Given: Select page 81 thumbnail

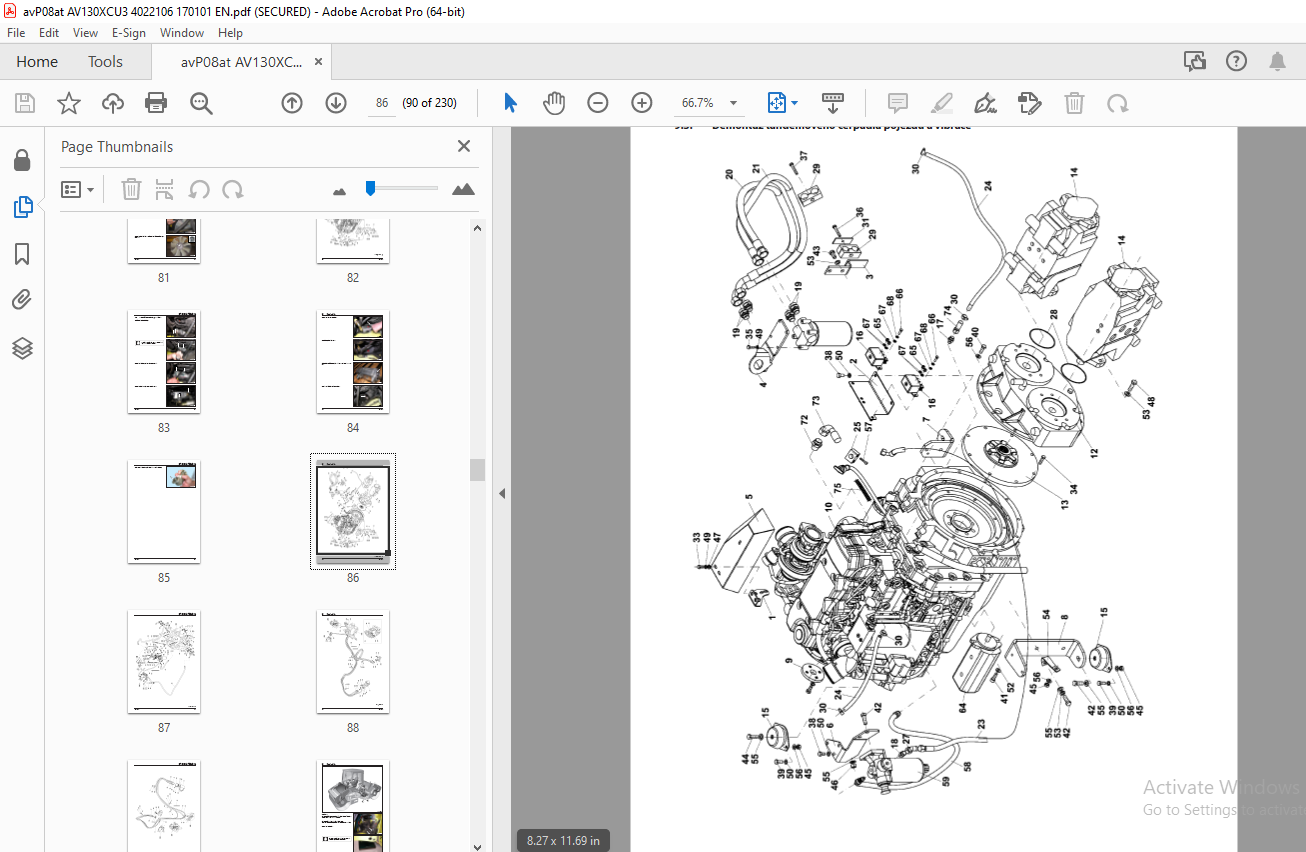Looking at the screenshot, I should tap(164, 241).
